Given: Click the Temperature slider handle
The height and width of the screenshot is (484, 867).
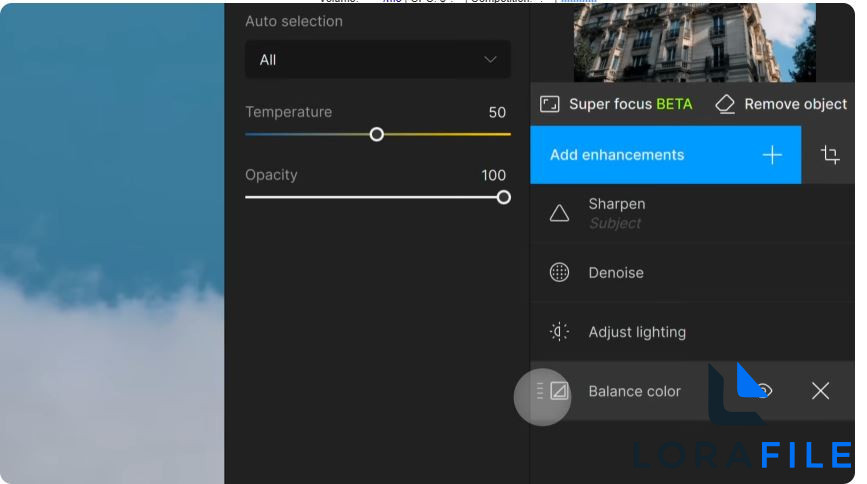Looking at the screenshot, I should click(x=377, y=134).
